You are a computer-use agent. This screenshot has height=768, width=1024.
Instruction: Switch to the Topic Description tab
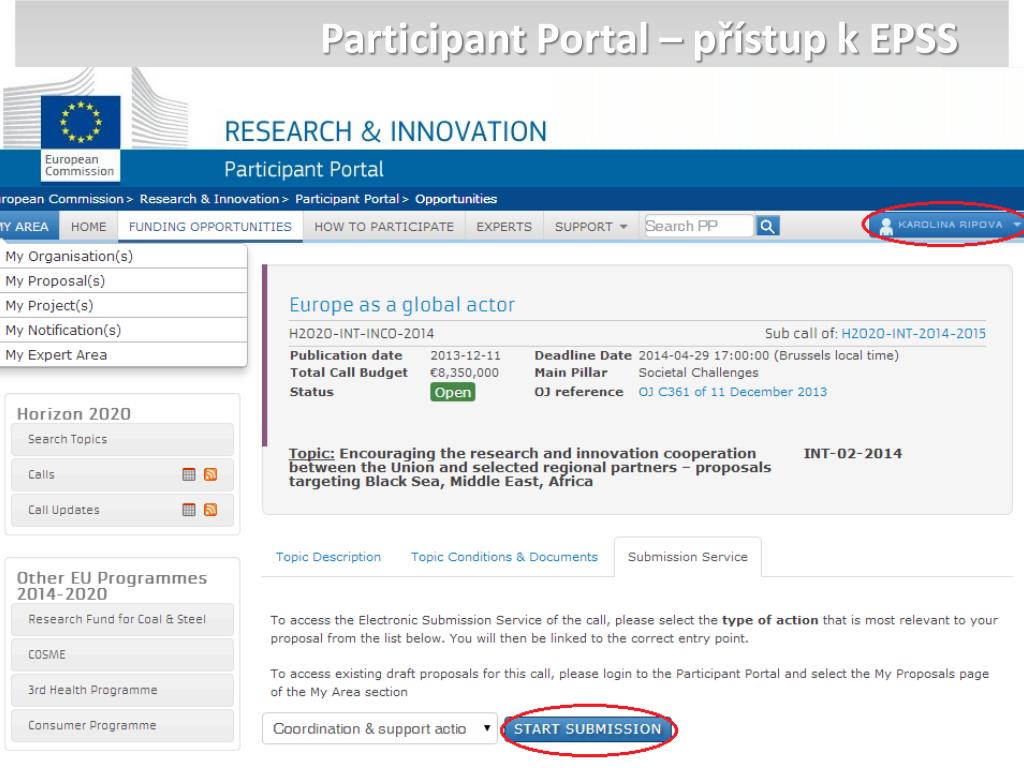[328, 557]
